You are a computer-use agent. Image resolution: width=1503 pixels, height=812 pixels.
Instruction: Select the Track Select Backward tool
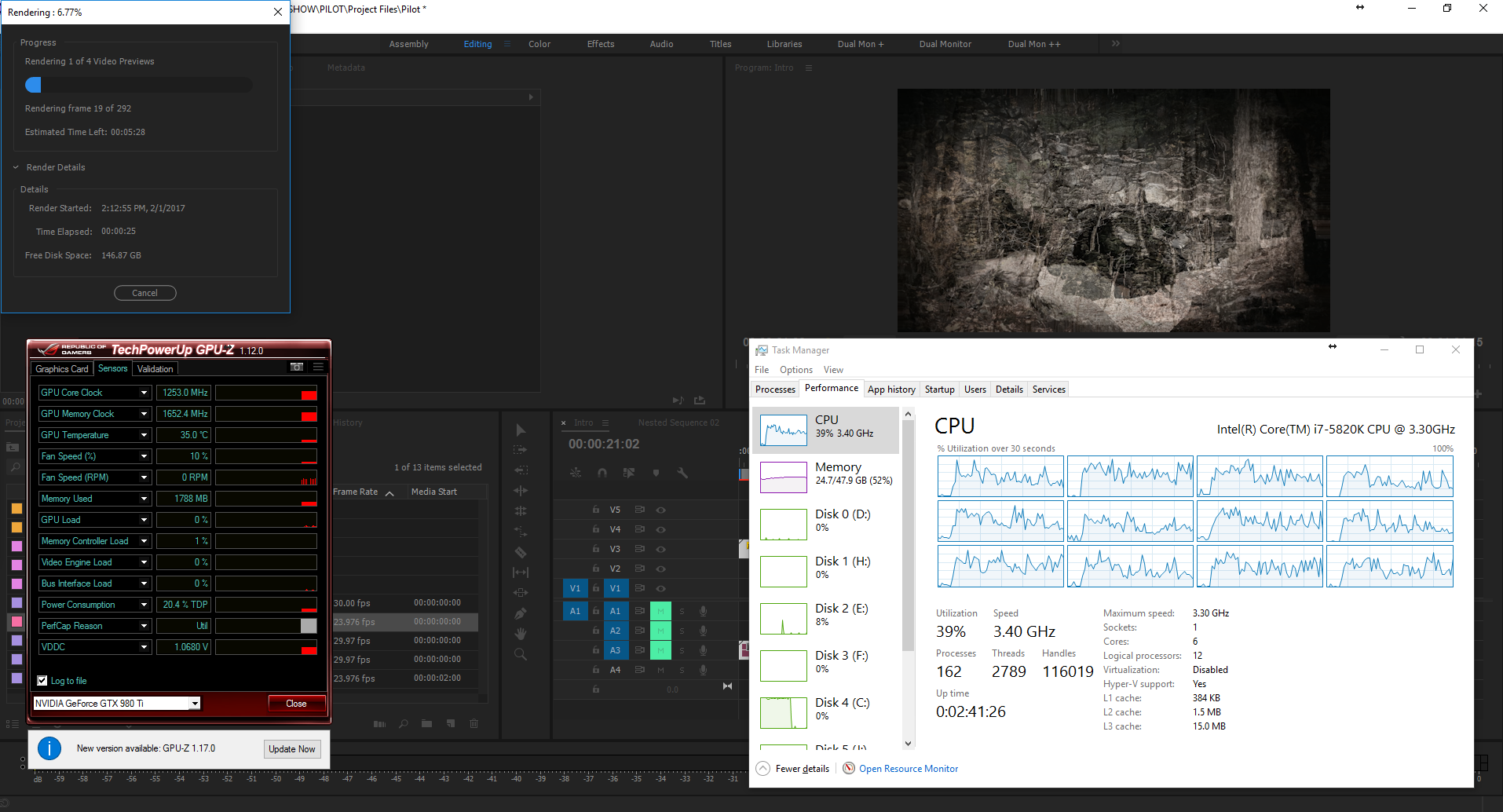tap(521, 470)
